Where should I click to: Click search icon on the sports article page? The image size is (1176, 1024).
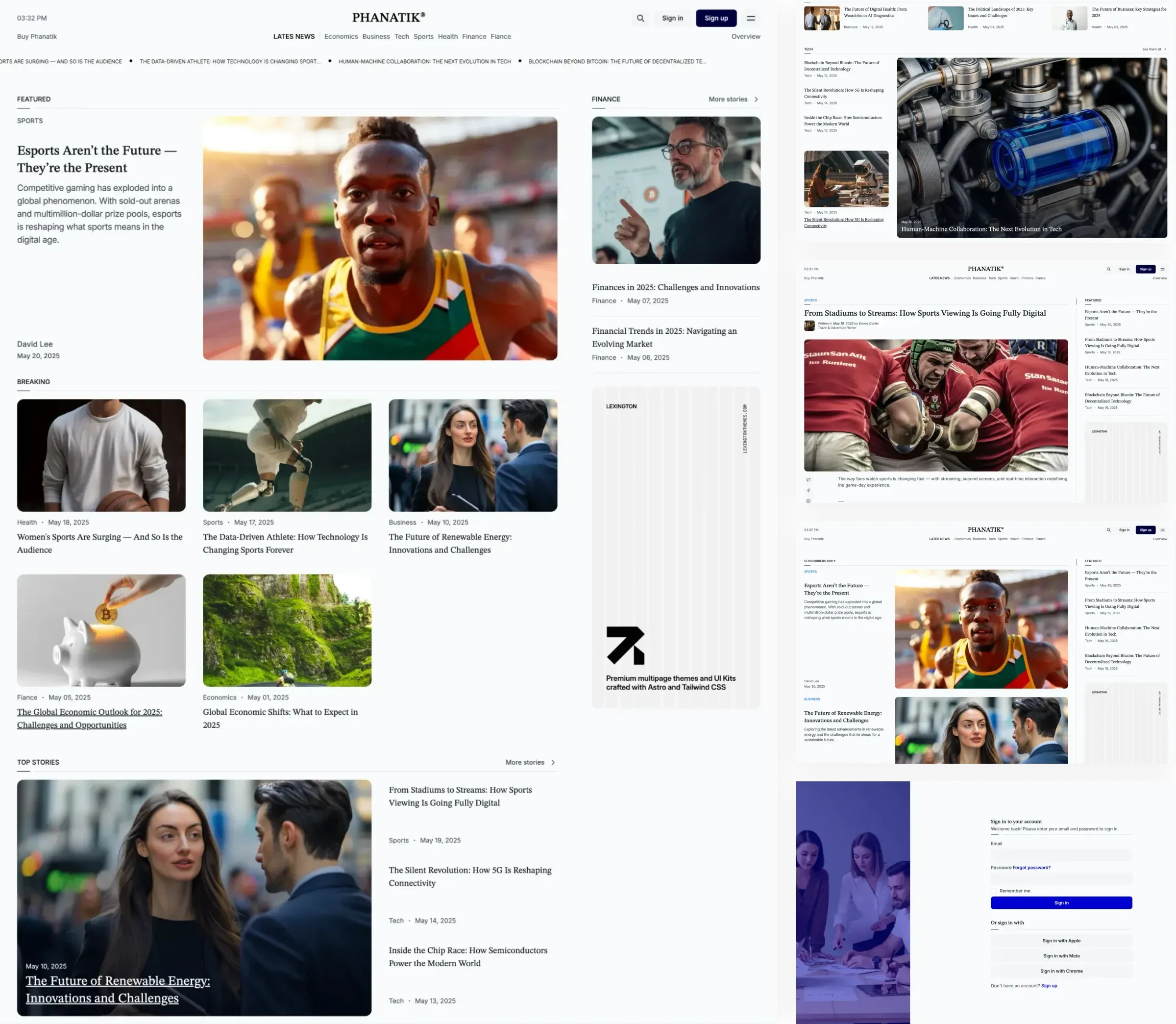[1108, 269]
